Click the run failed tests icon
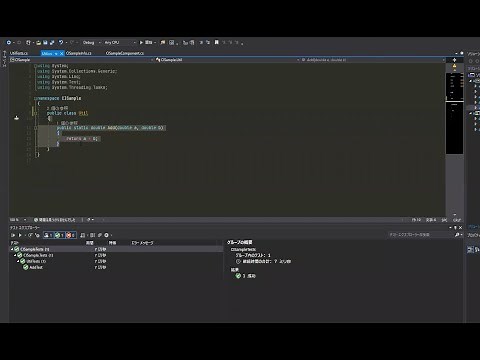 click(x=37, y=235)
